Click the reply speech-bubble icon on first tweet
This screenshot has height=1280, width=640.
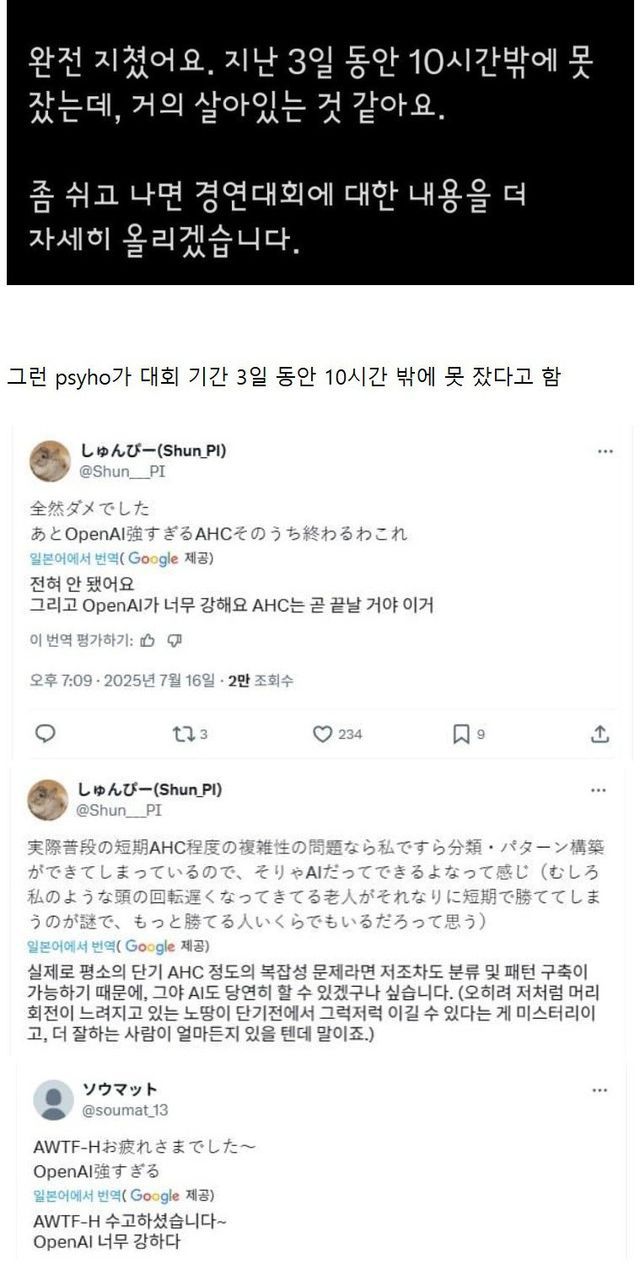[45, 734]
